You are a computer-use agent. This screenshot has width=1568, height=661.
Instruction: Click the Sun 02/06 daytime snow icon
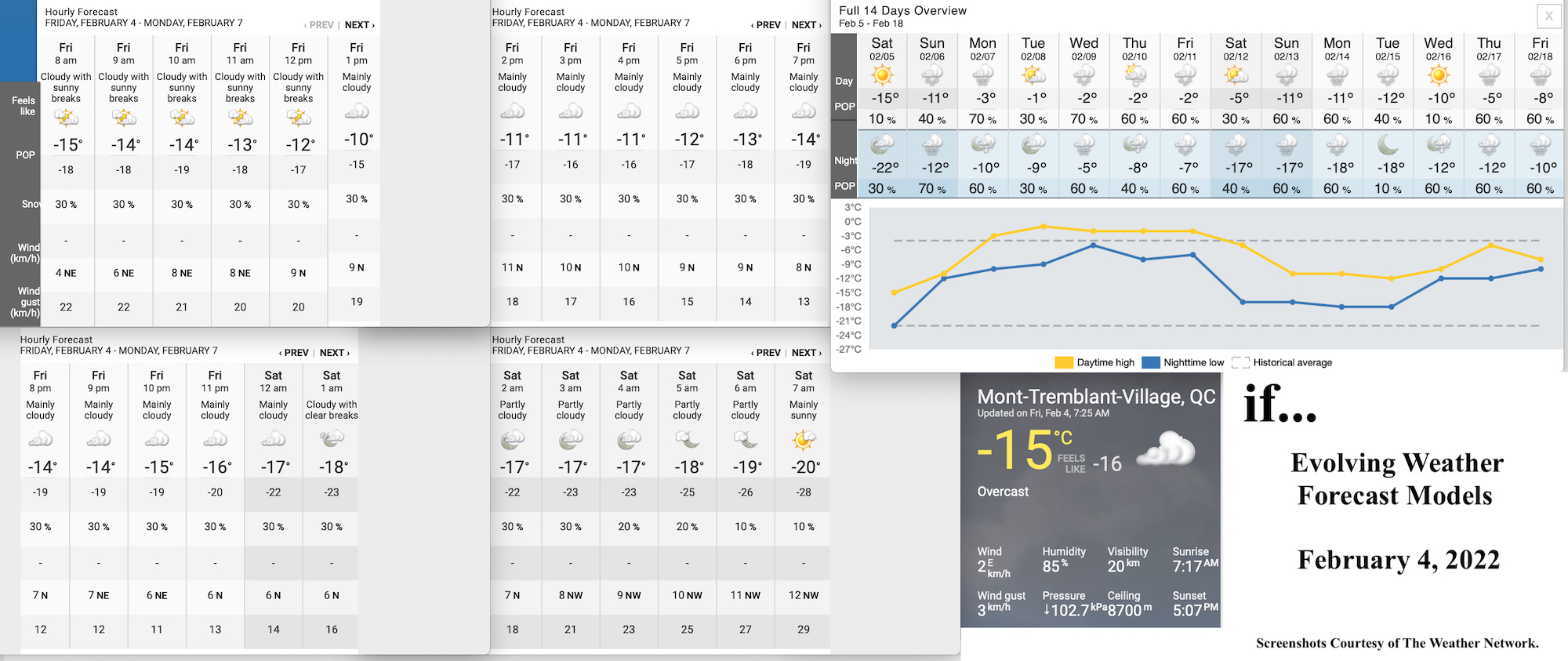932,76
